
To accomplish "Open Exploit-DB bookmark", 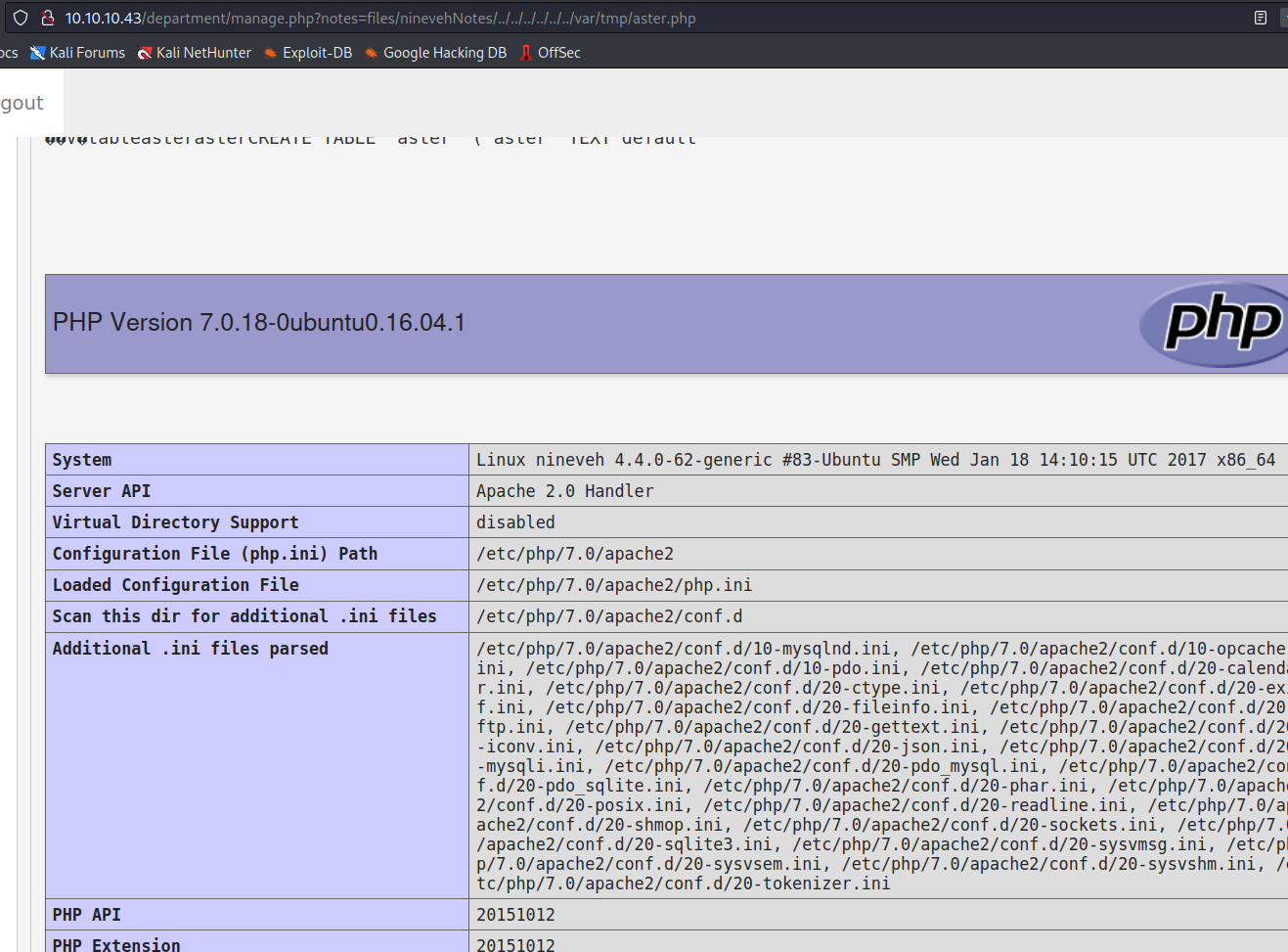I will 307,53.
